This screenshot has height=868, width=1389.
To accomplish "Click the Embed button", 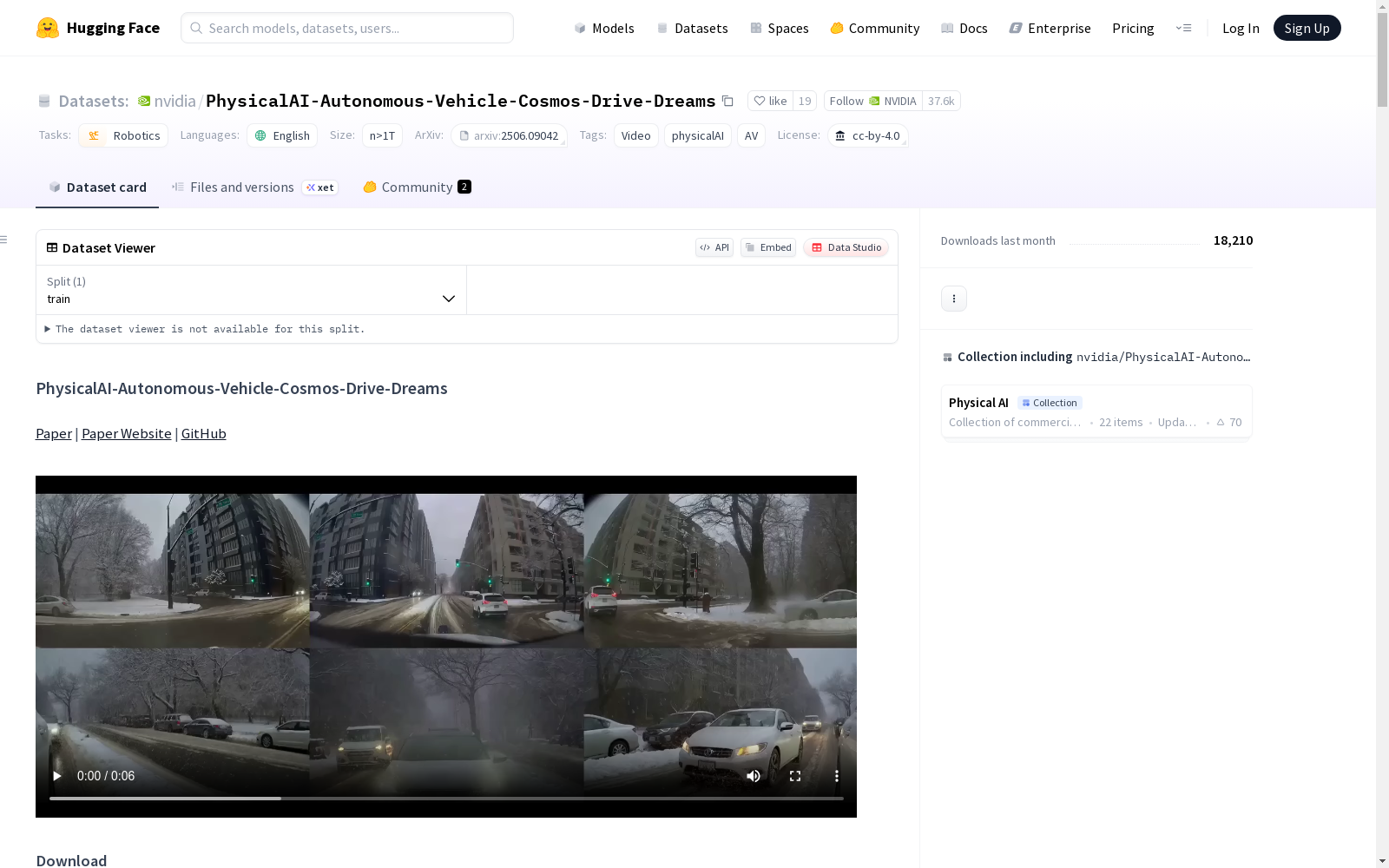I will 768,247.
